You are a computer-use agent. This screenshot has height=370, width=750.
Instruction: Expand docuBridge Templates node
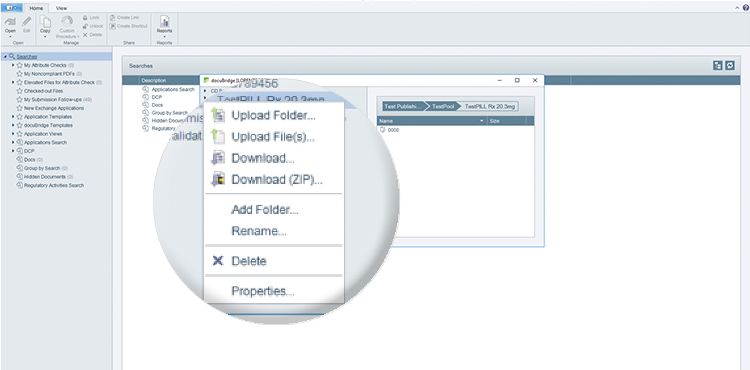13,125
